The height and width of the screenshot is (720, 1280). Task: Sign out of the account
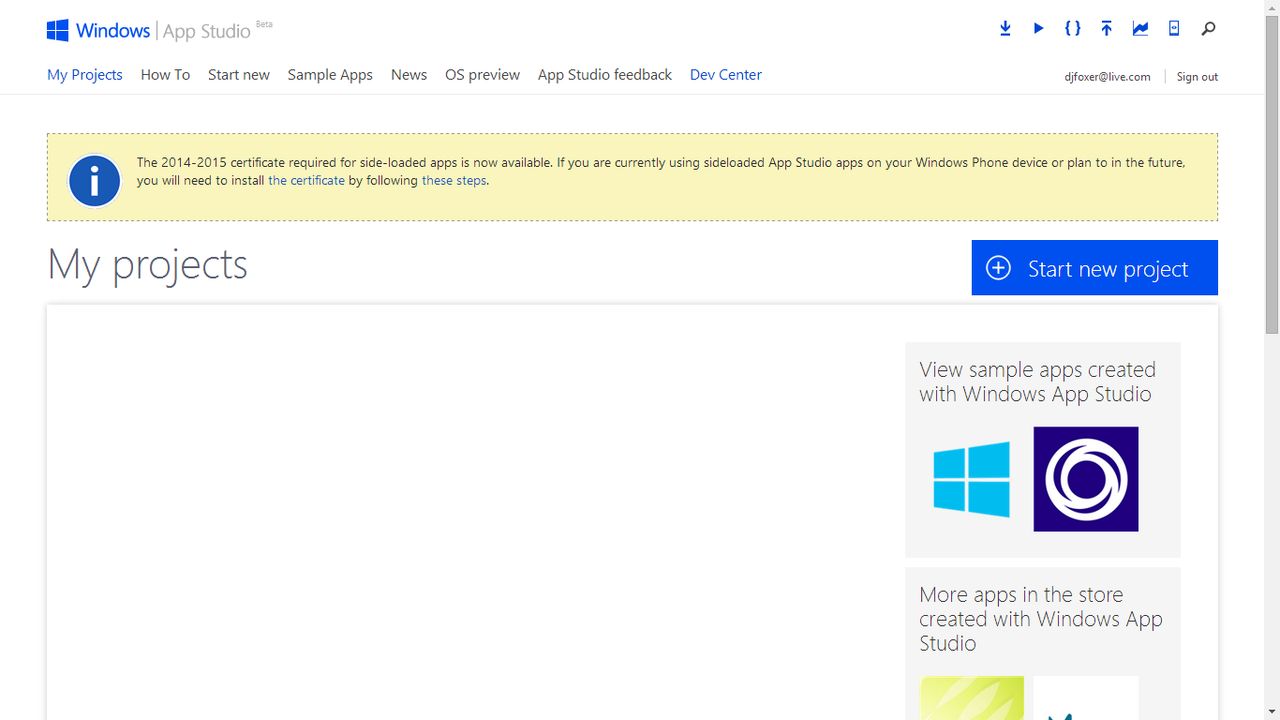point(1197,77)
